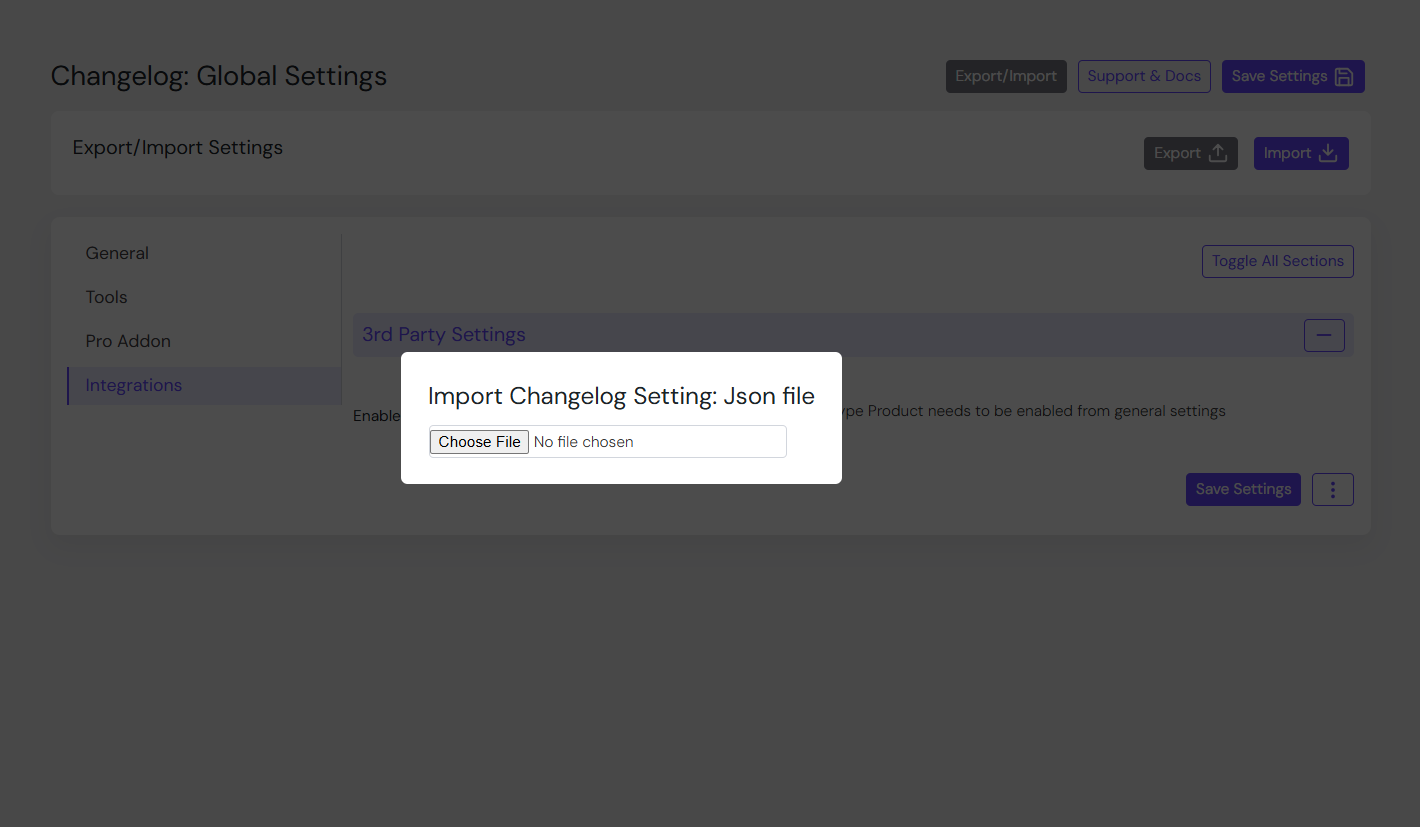The width and height of the screenshot is (1420, 827).
Task: Click the 'Import Changelog Setting: Json file' heading
Action: tap(621, 396)
